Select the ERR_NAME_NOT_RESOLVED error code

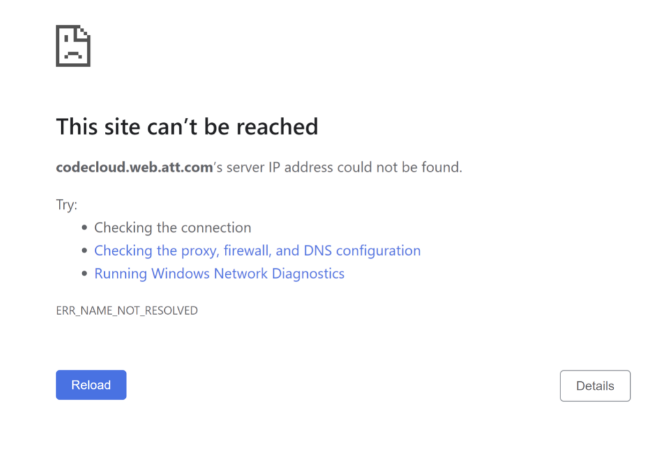[x=127, y=310]
